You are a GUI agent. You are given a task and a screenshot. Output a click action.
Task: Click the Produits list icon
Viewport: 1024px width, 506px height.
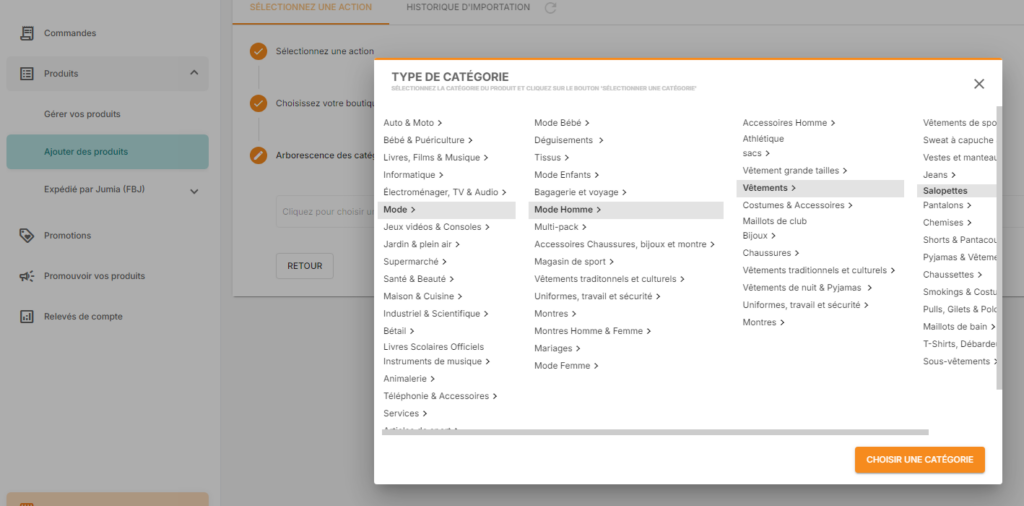[x=27, y=74]
